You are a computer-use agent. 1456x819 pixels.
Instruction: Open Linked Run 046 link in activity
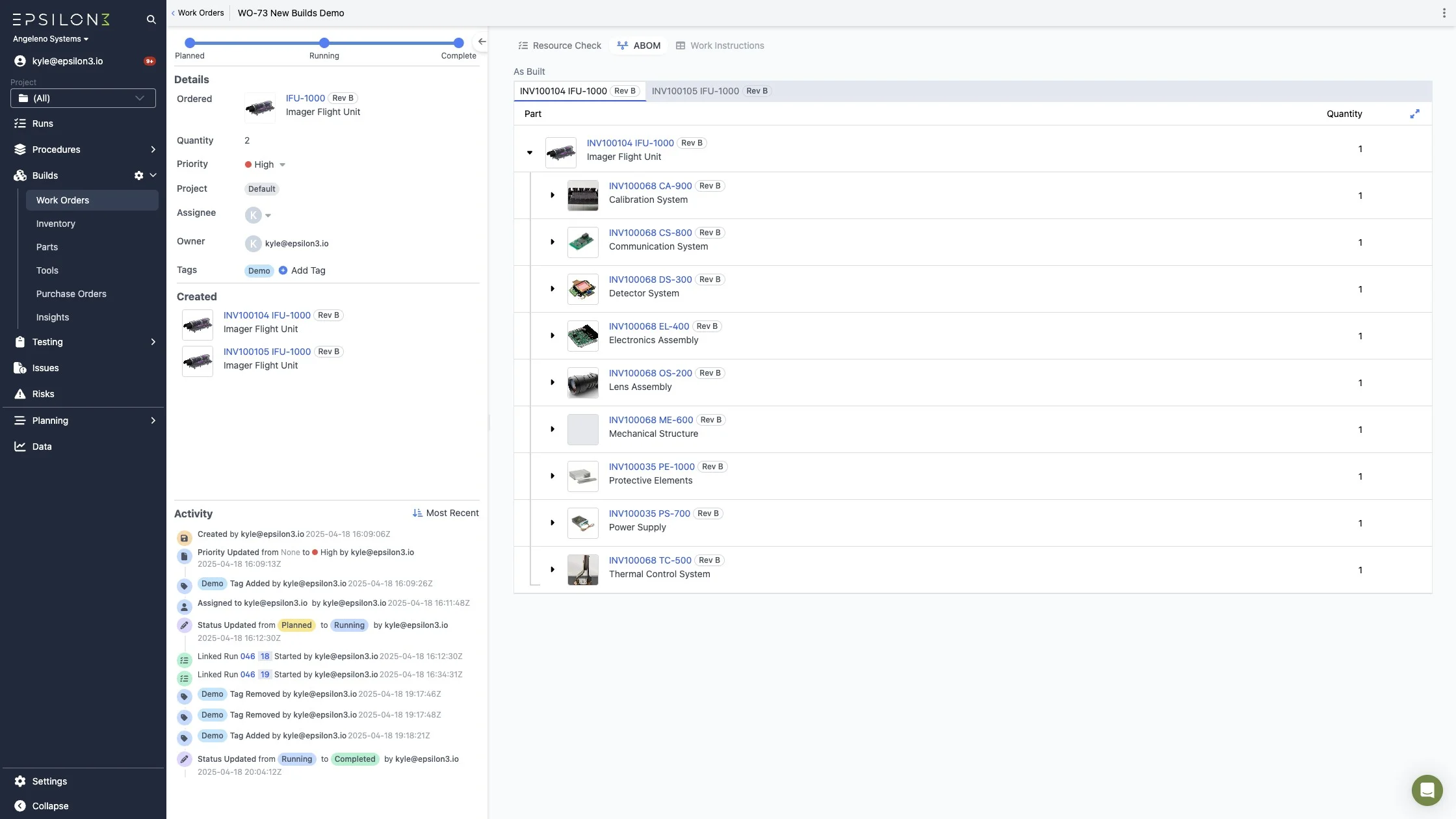248,656
